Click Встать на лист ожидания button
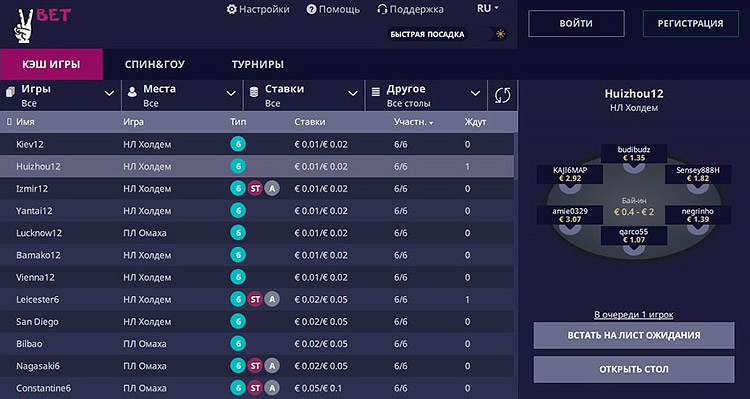The height and width of the screenshot is (399, 750). pos(634,335)
